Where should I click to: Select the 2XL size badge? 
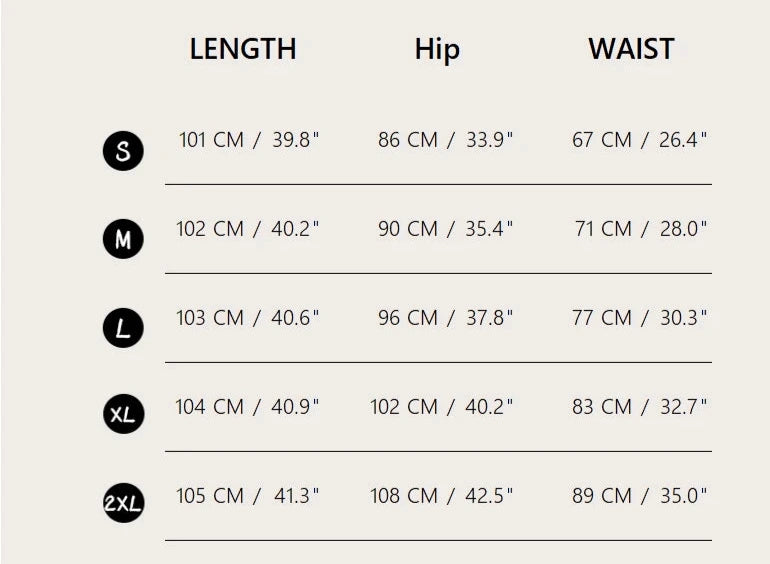click(x=123, y=503)
